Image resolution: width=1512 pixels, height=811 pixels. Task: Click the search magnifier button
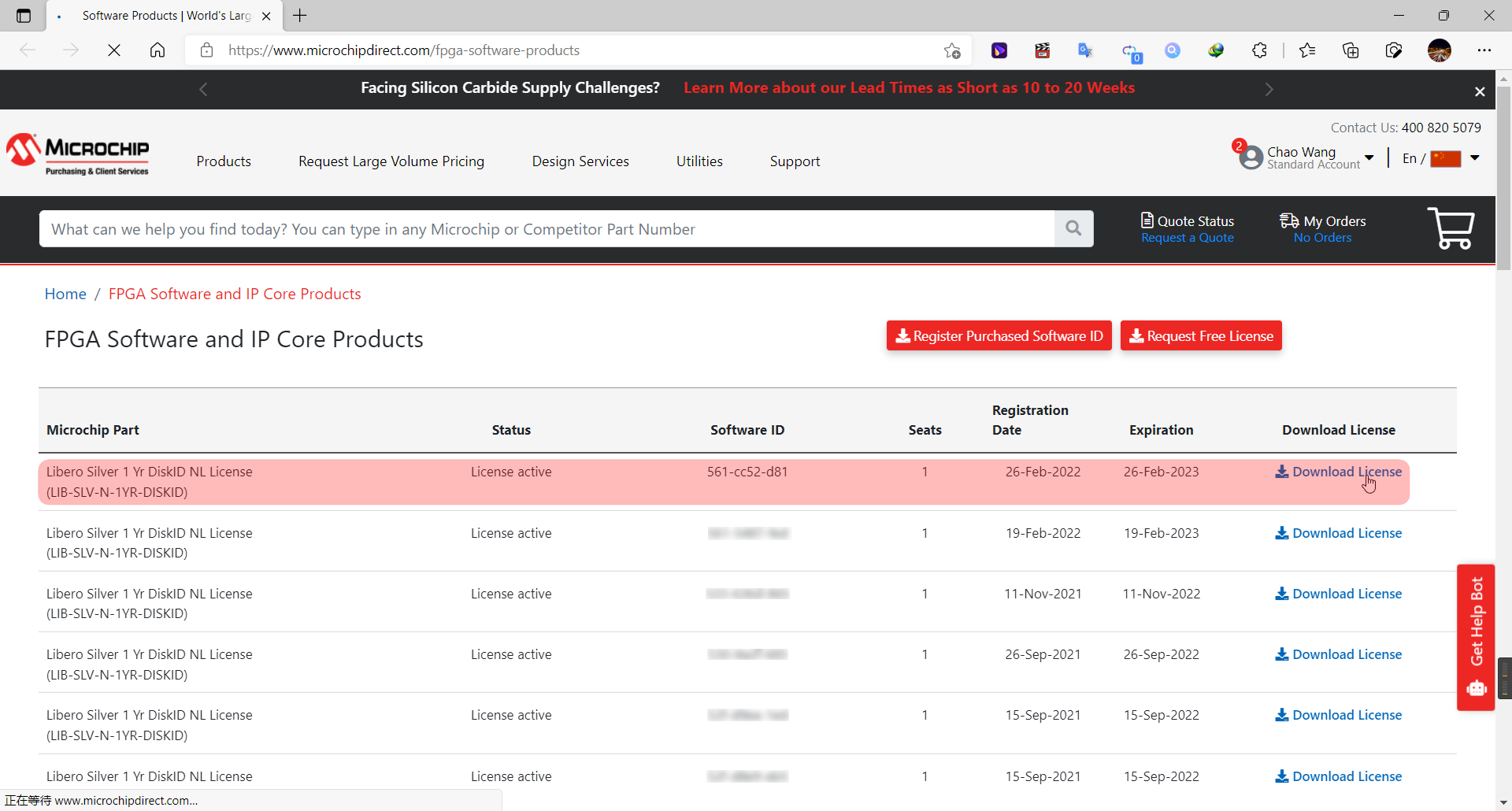pos(1073,228)
